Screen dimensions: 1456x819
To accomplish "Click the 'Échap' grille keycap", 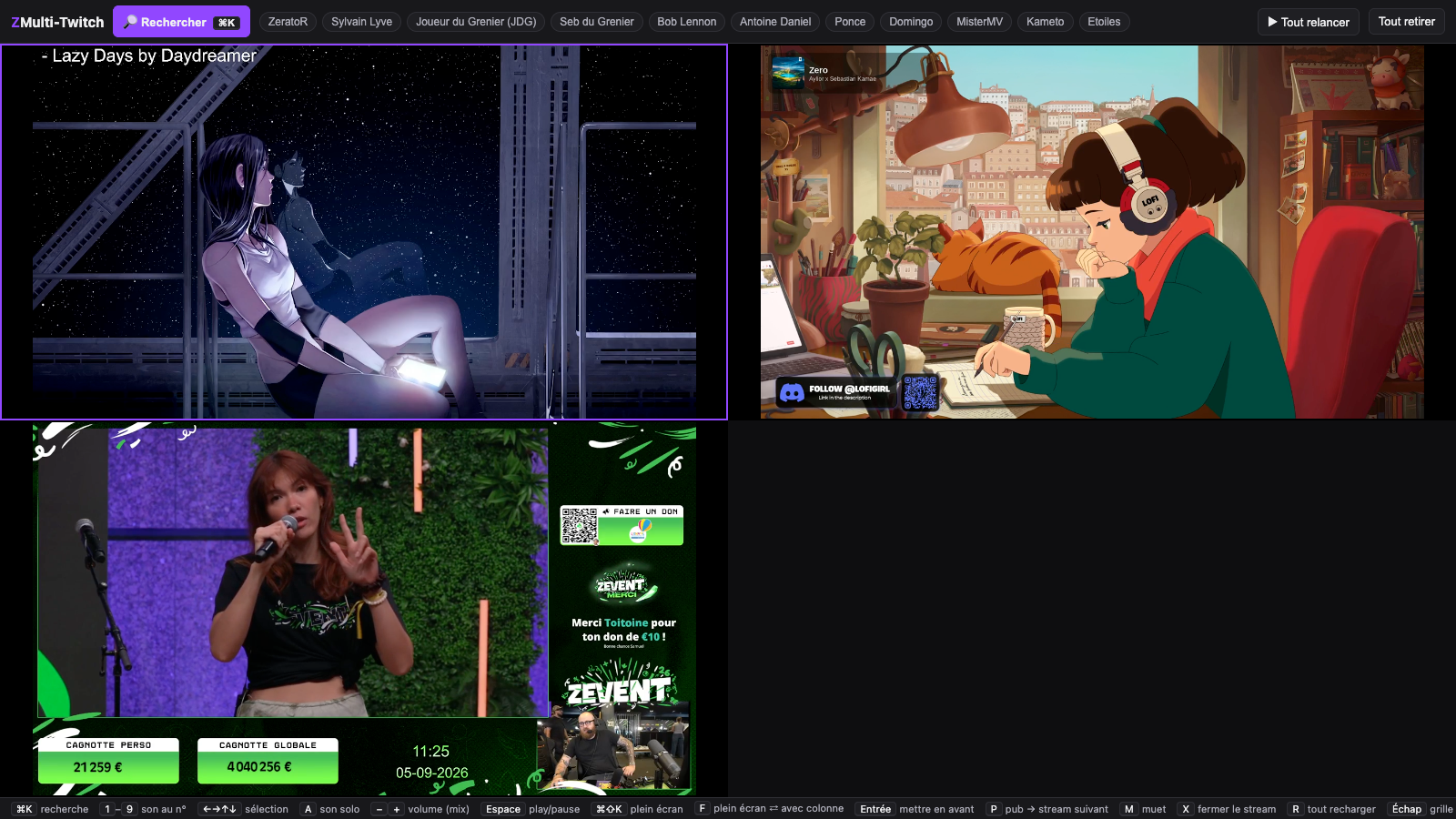I will tap(1407, 809).
